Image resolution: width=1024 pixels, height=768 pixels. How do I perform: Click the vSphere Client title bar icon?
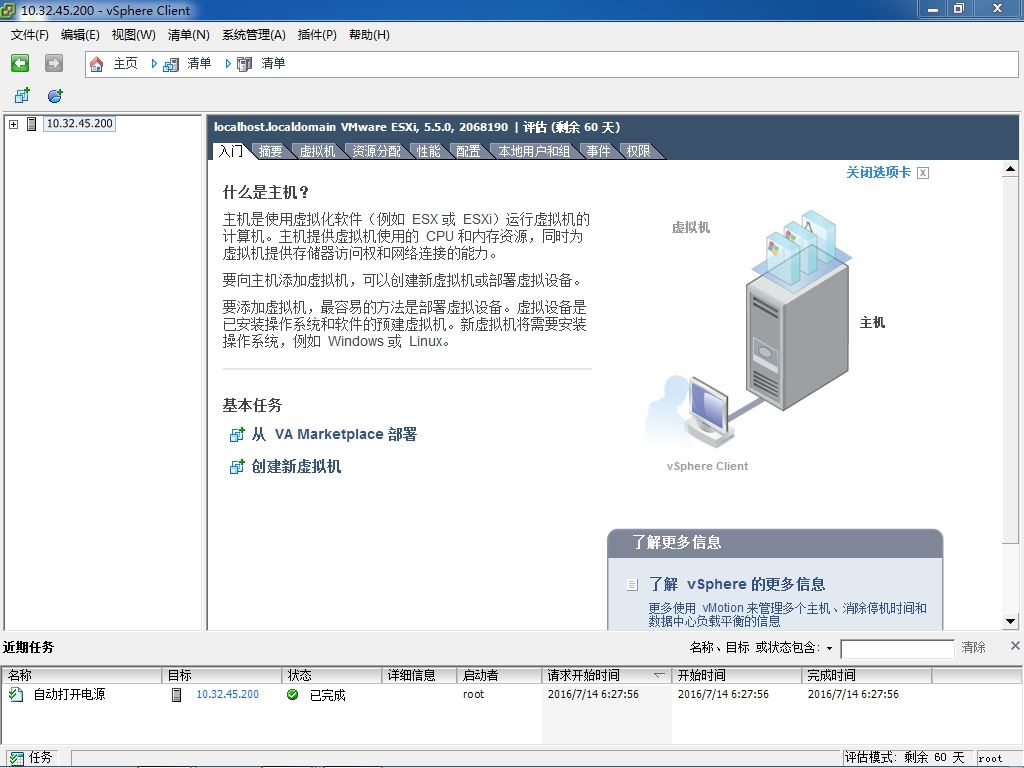point(8,10)
